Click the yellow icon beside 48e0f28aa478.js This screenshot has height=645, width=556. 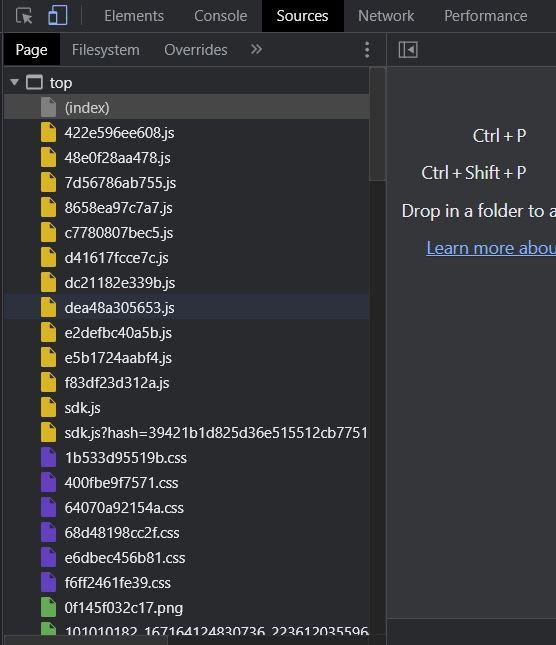48,158
